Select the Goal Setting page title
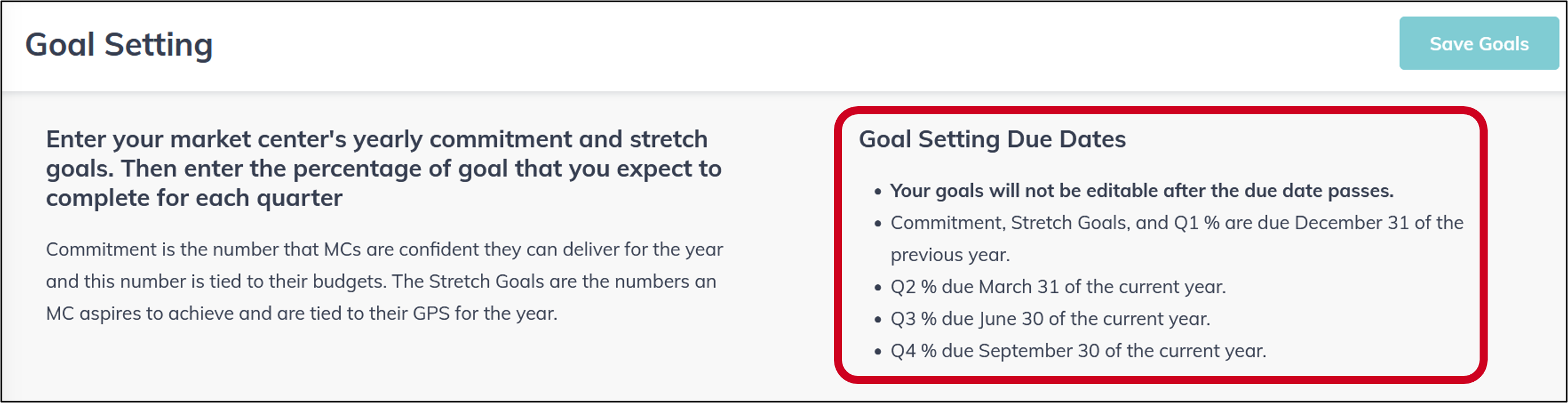This screenshot has width=1568, height=403. coord(119,45)
